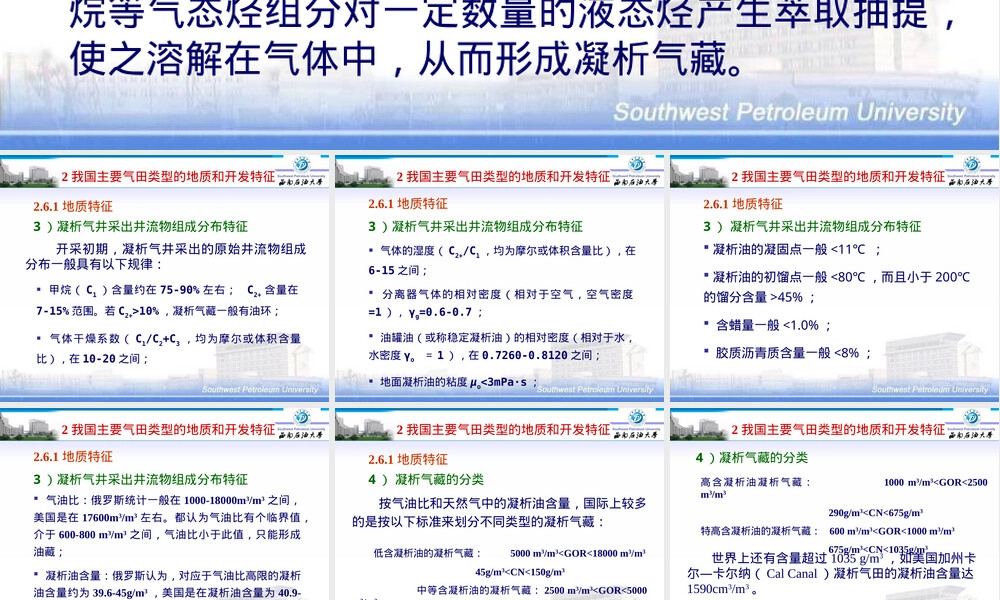Click the value 45g/m³<CN<150g/m³
This screenshot has height=600, width=1000.
[520, 572]
